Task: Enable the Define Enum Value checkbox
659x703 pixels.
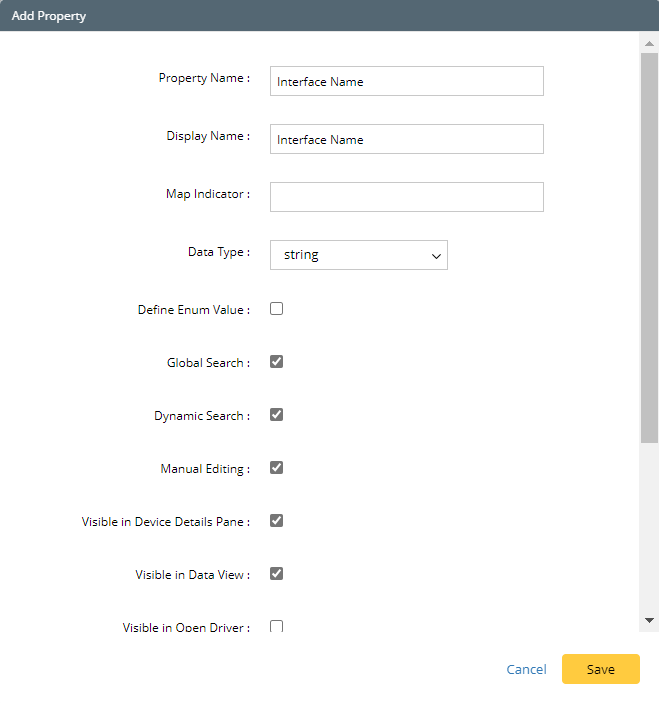Action: (277, 309)
